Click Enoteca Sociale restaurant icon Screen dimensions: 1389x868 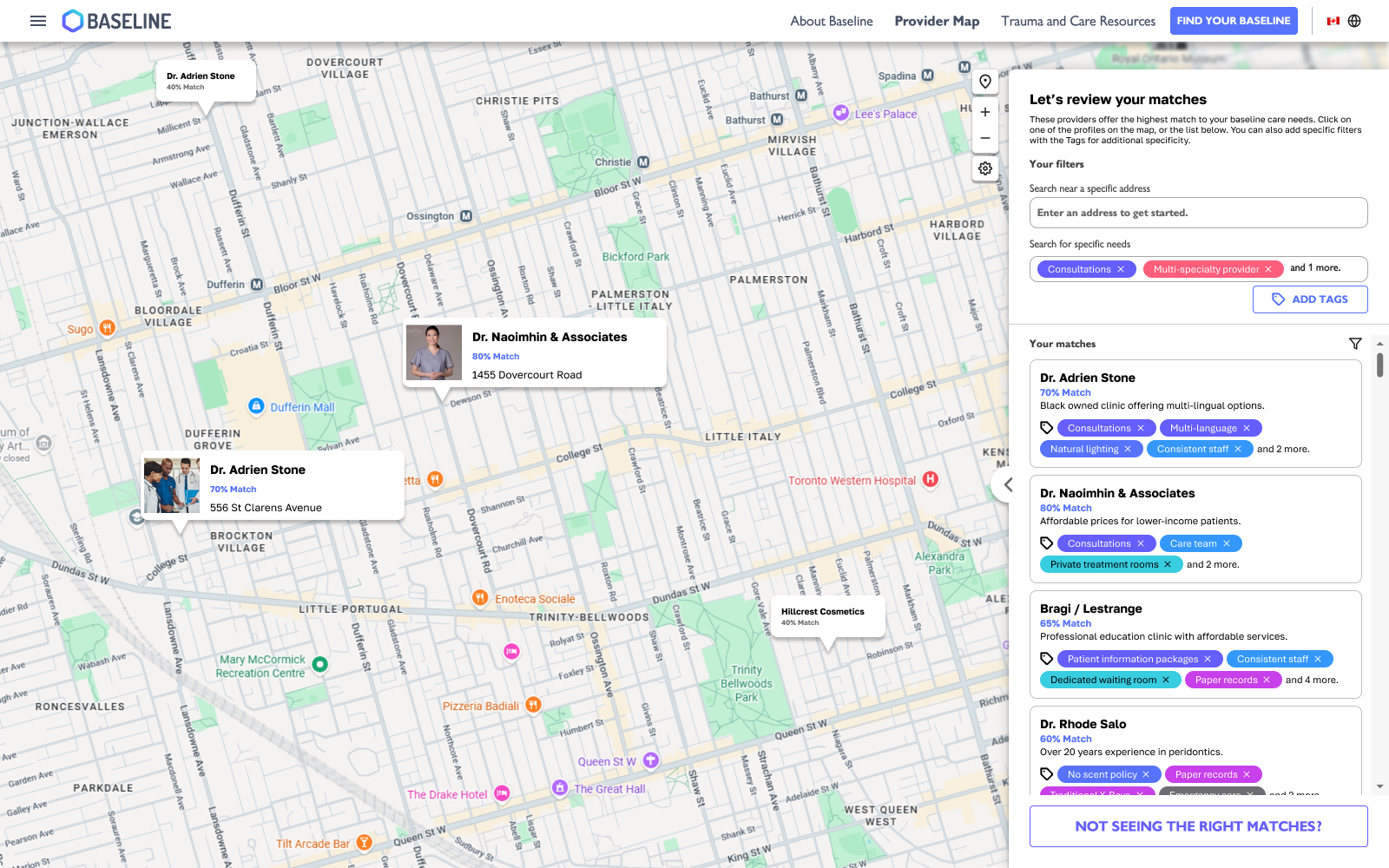point(479,597)
